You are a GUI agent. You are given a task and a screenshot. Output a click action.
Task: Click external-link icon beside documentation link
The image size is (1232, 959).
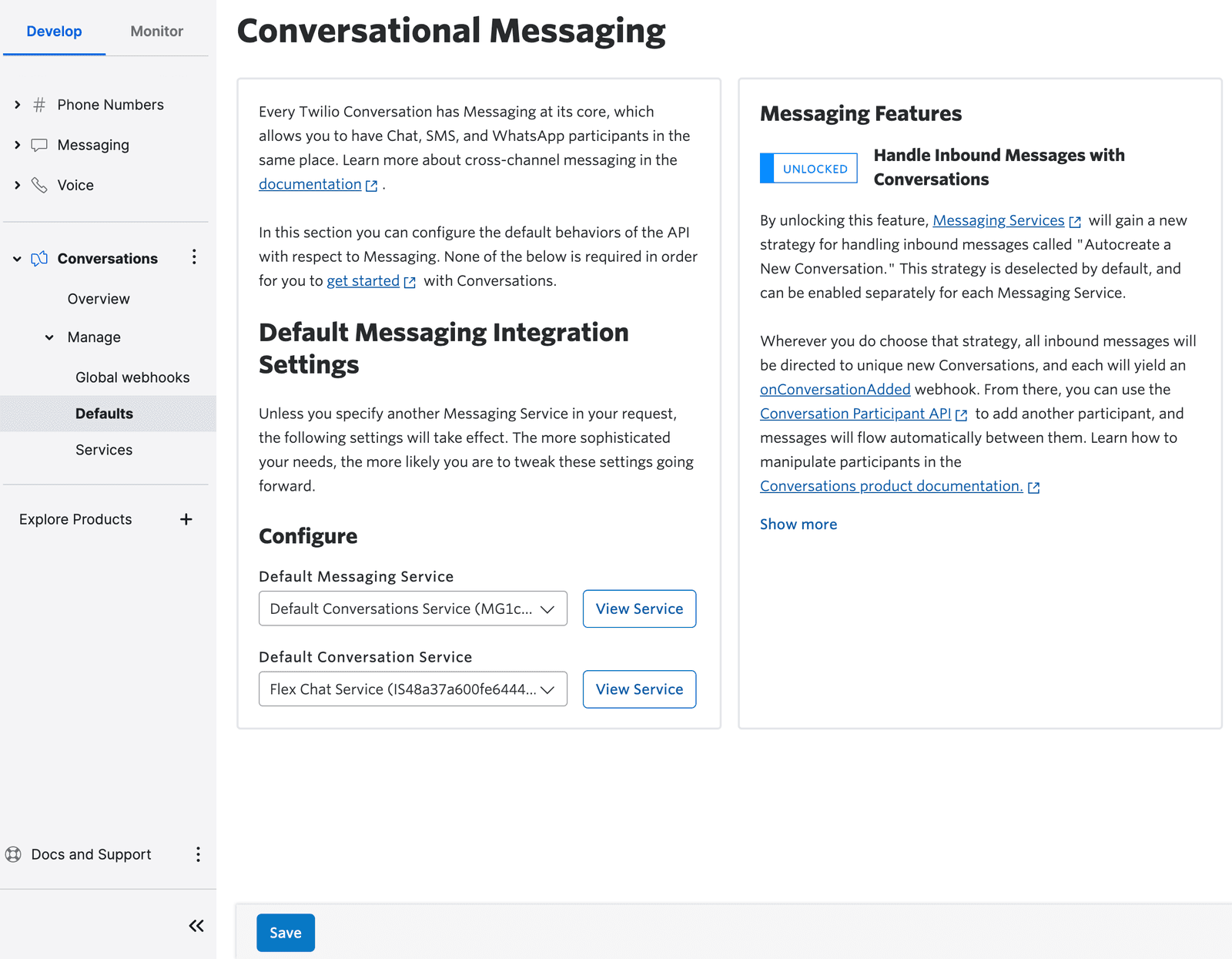coord(372,185)
